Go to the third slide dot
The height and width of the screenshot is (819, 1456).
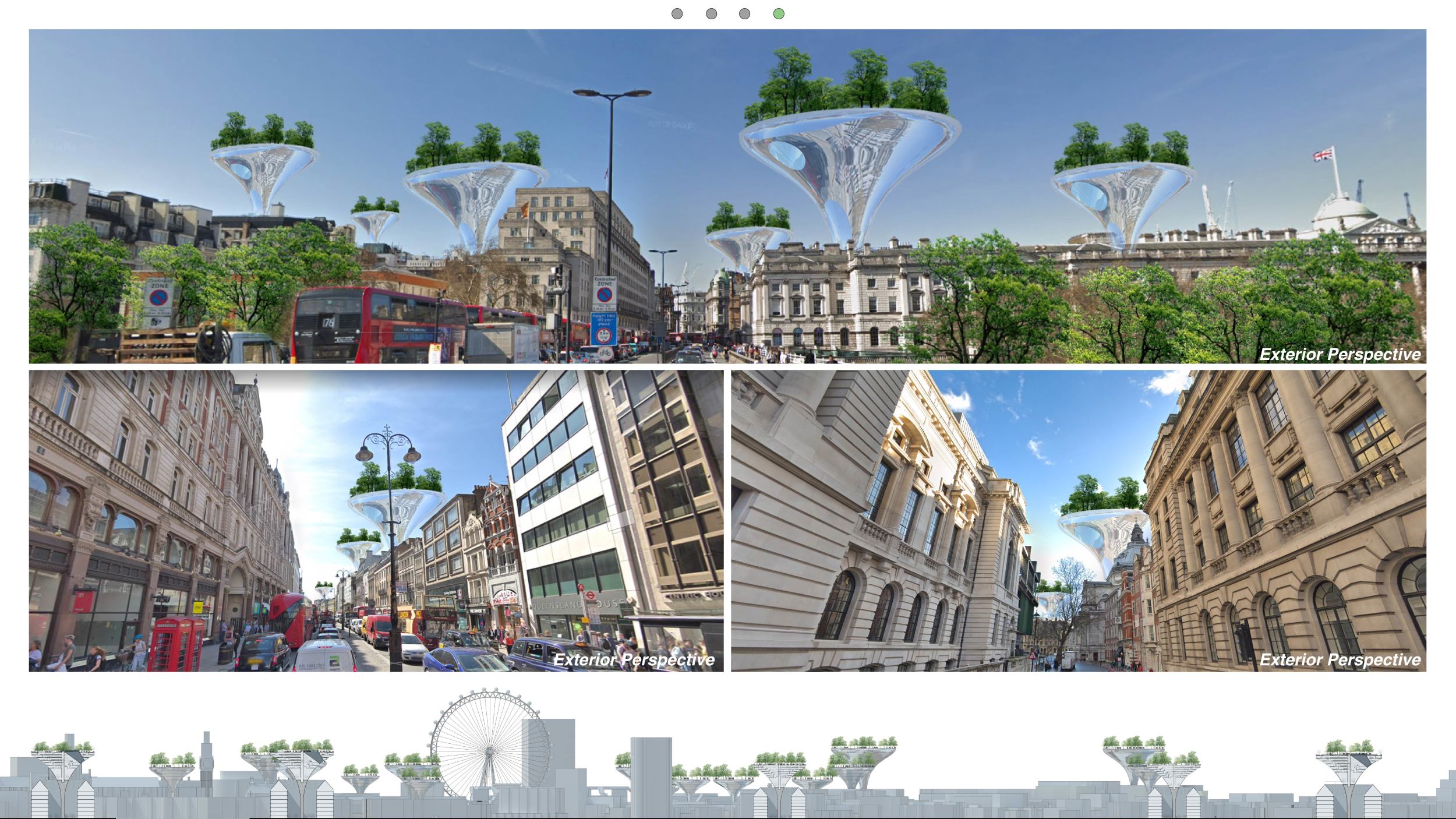[744, 13]
